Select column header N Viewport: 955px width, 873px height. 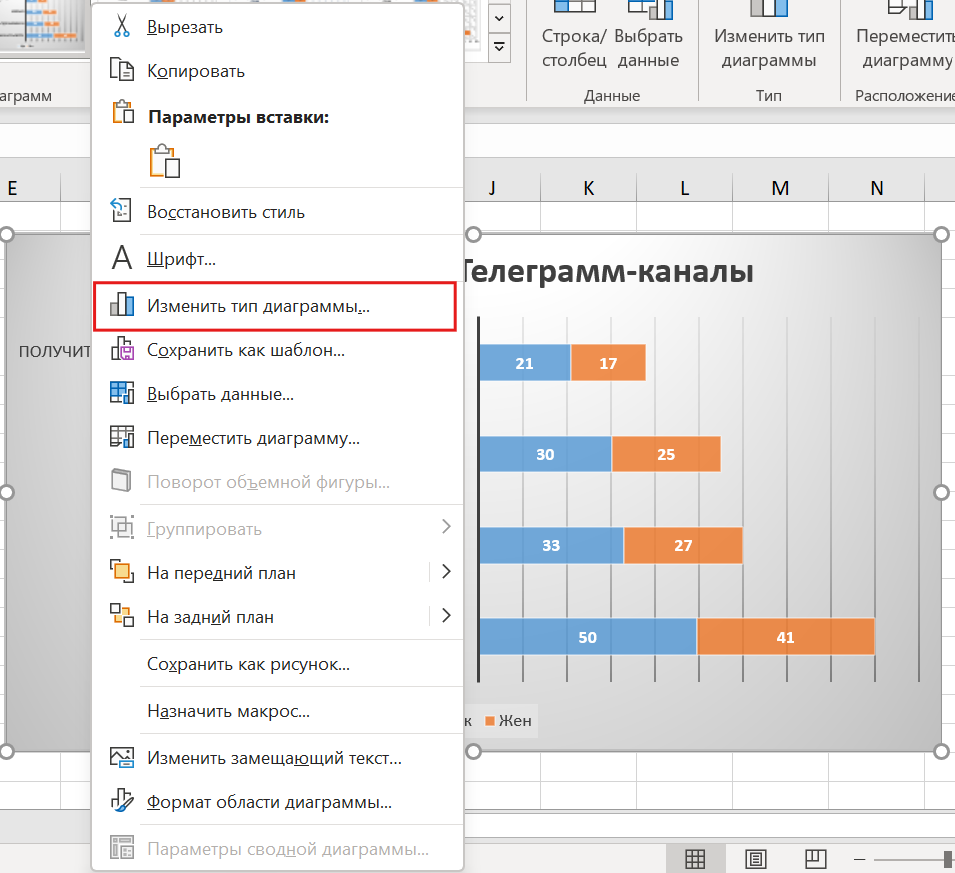point(877,187)
